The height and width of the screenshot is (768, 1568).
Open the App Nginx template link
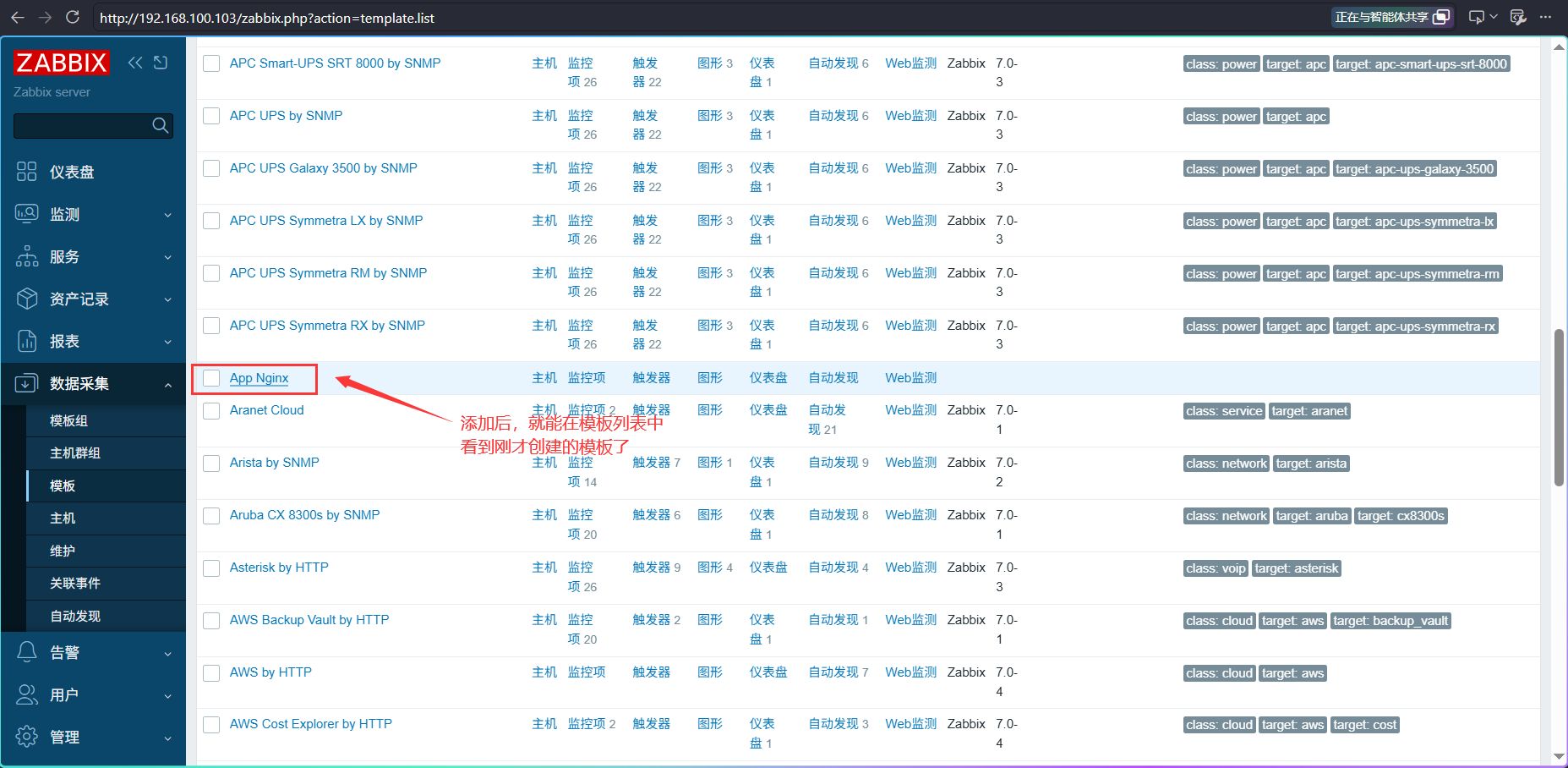[259, 378]
